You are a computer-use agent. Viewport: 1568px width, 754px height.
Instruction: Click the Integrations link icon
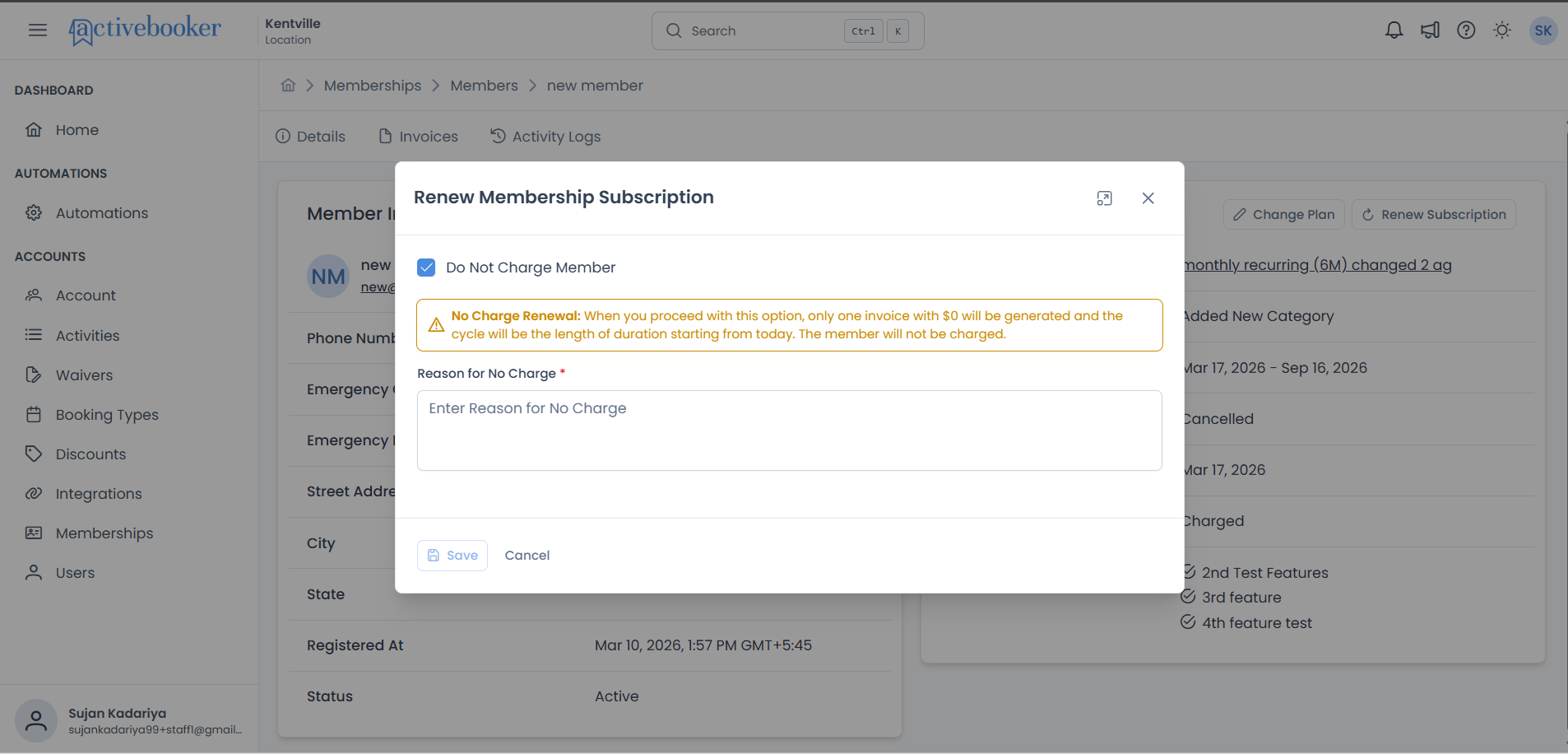point(34,493)
